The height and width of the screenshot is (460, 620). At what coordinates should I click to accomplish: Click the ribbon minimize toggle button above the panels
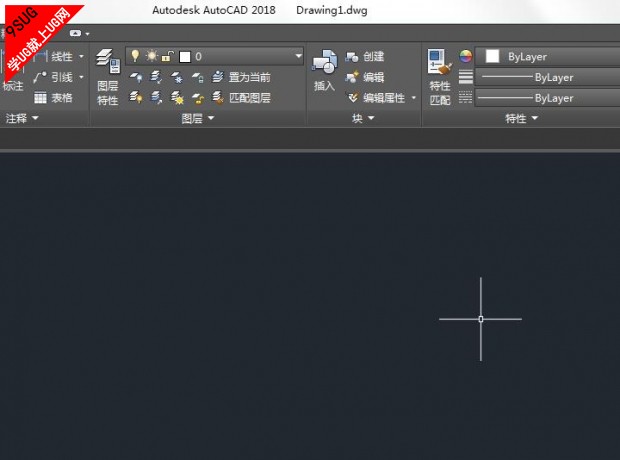click(75, 33)
